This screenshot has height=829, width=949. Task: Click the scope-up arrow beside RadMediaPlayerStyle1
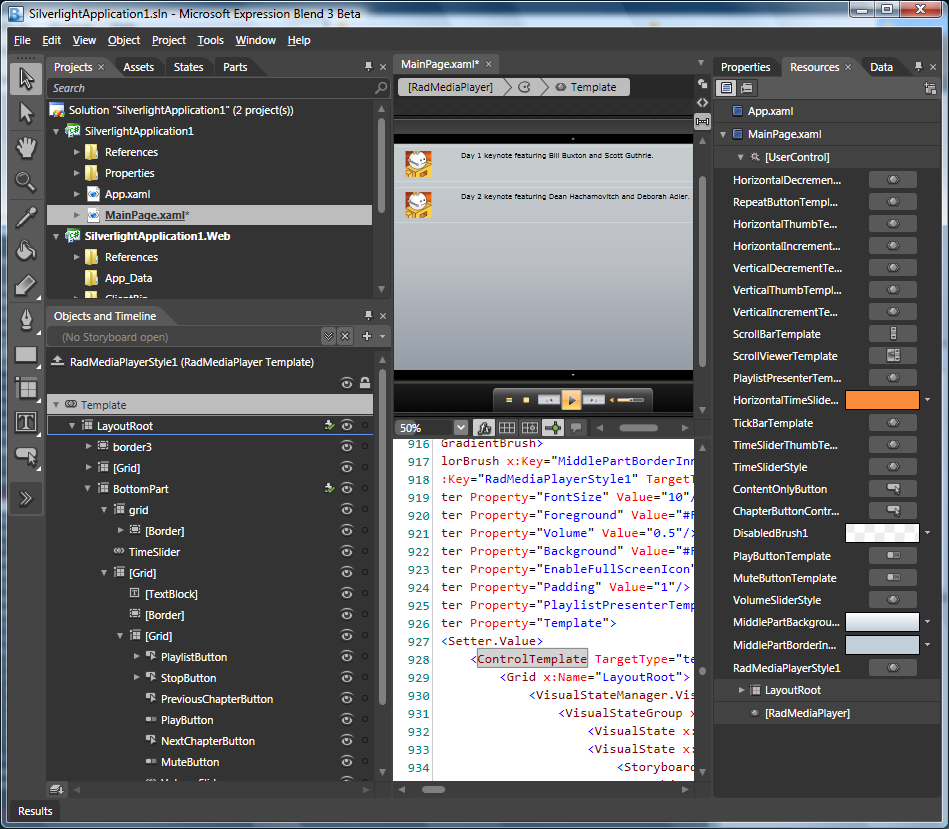click(x=57, y=361)
